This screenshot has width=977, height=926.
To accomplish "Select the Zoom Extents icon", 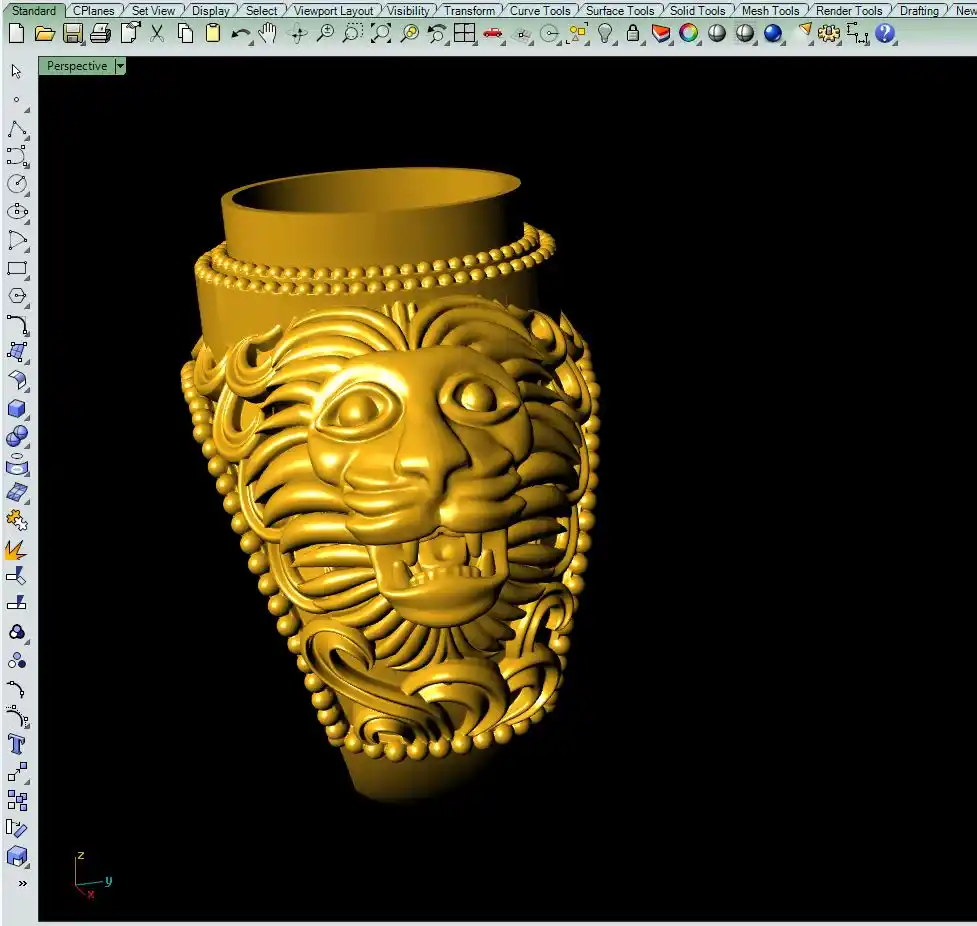I will [381, 33].
